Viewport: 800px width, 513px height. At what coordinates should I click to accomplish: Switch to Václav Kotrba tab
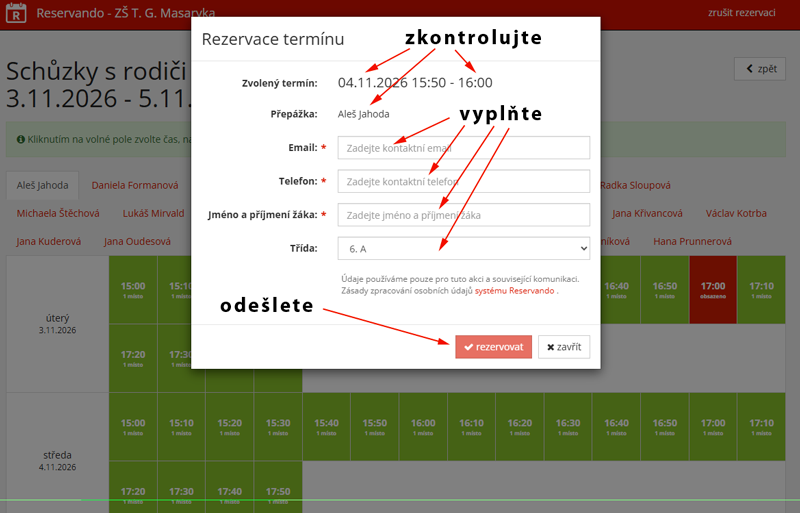(736, 213)
